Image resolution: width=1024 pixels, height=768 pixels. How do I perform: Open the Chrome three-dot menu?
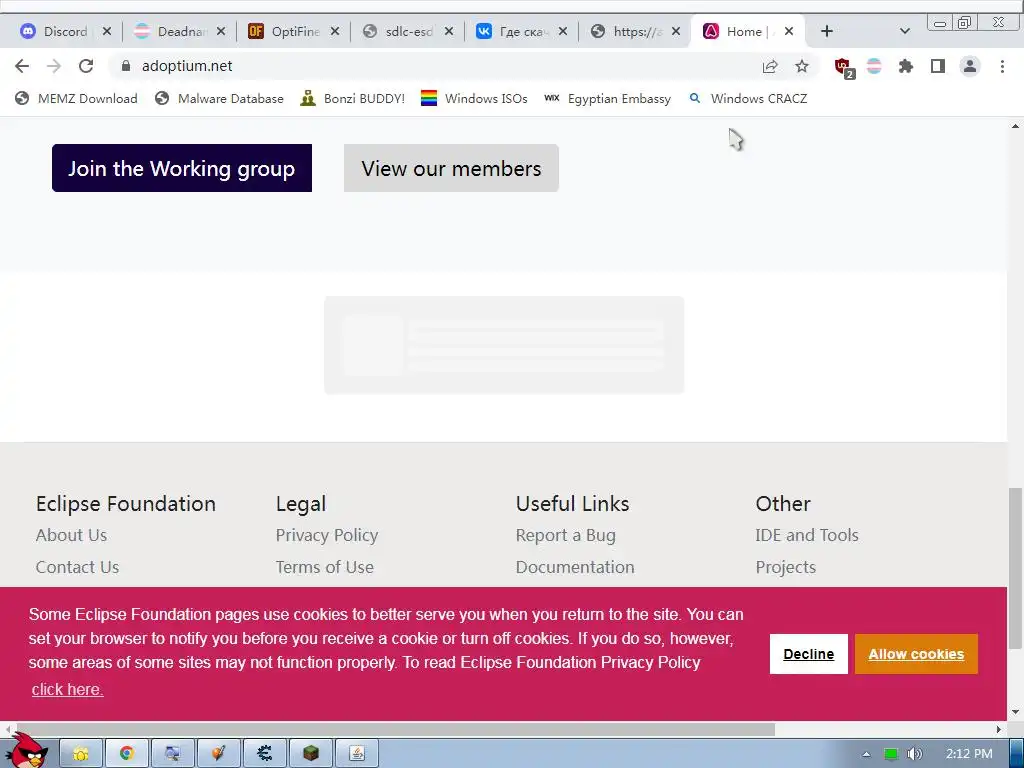click(x=1002, y=66)
